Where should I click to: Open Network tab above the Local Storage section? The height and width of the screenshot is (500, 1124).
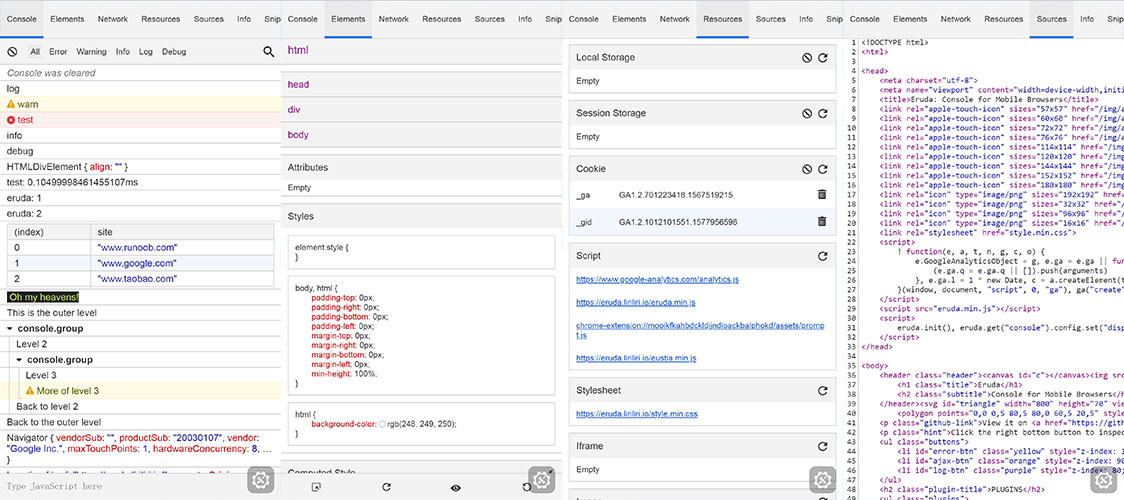(x=674, y=19)
